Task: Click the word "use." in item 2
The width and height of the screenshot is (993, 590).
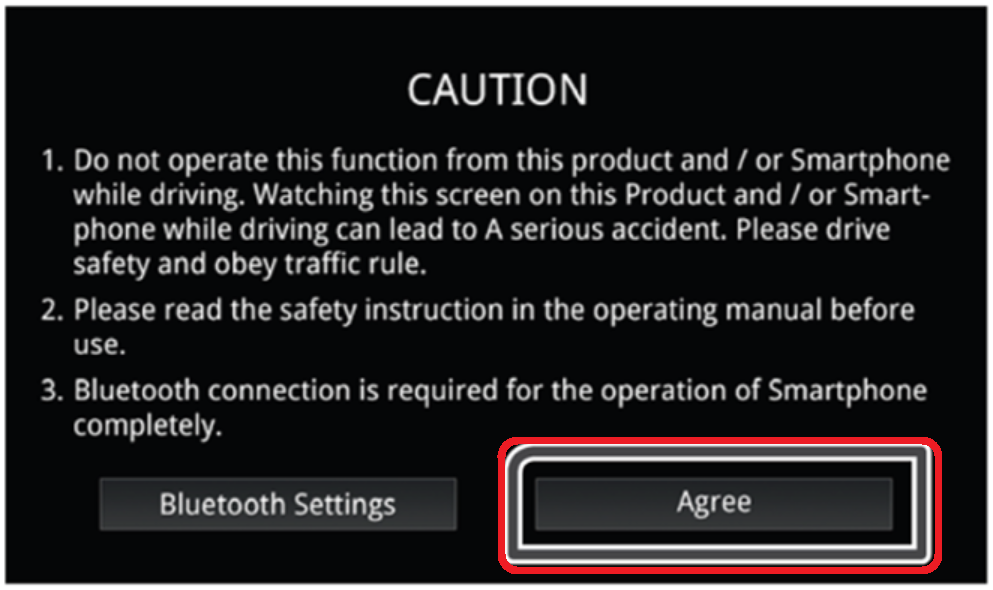Action: point(99,345)
